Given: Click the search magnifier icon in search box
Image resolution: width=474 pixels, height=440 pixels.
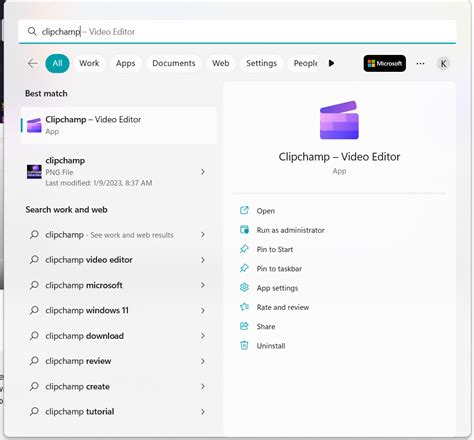Looking at the screenshot, I should point(32,31).
